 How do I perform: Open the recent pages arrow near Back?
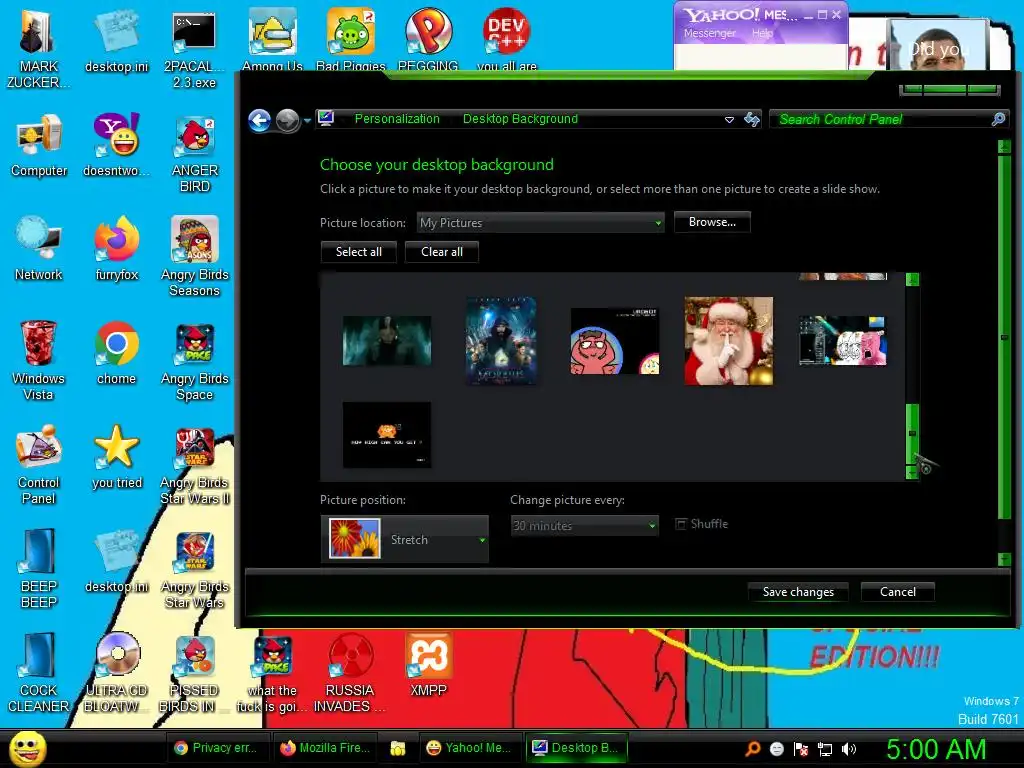tap(307, 121)
